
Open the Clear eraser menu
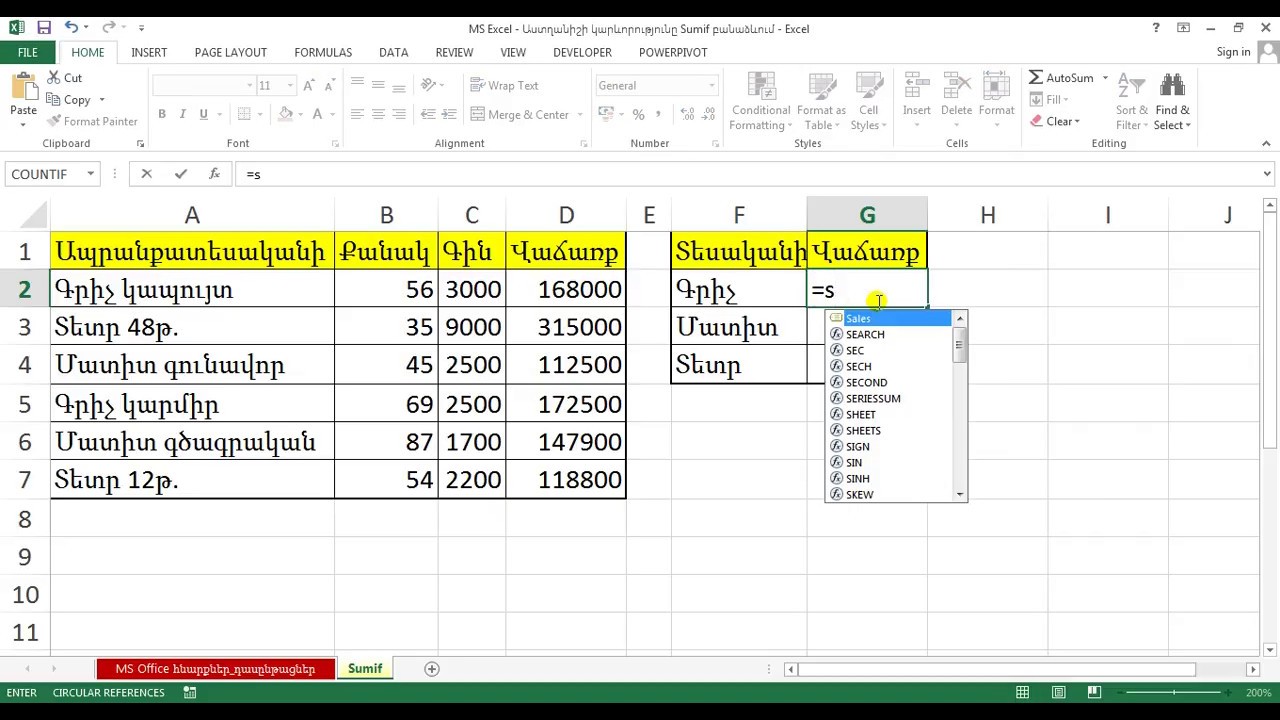(x=1054, y=121)
